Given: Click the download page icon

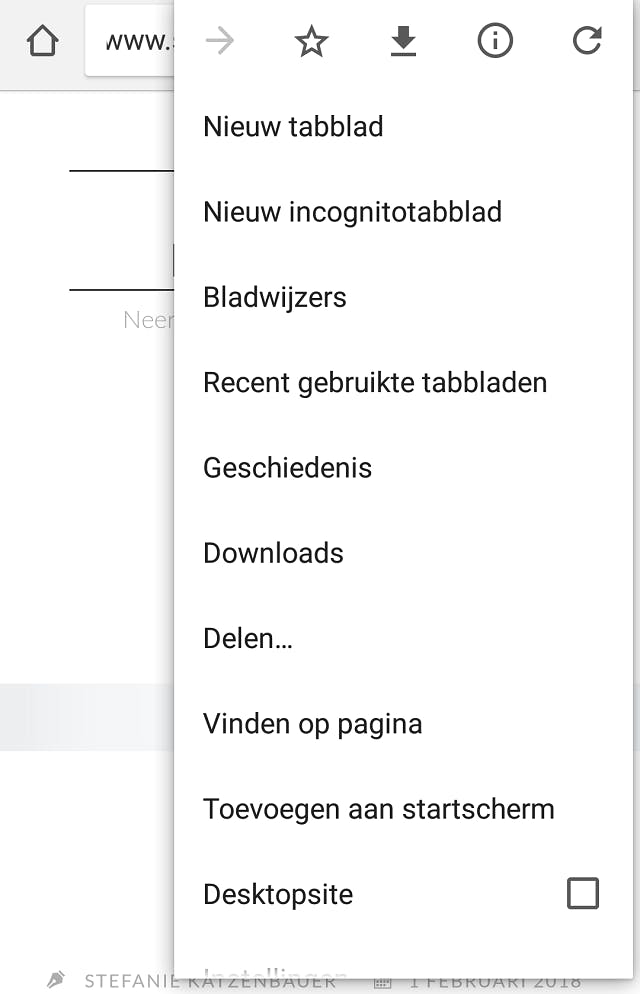Looking at the screenshot, I should (403, 41).
